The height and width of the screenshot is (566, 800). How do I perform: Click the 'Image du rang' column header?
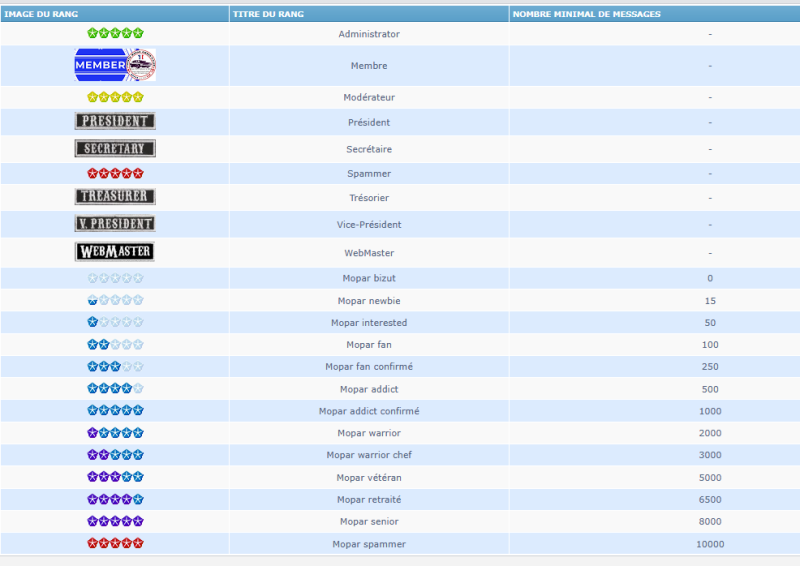[x=115, y=14]
